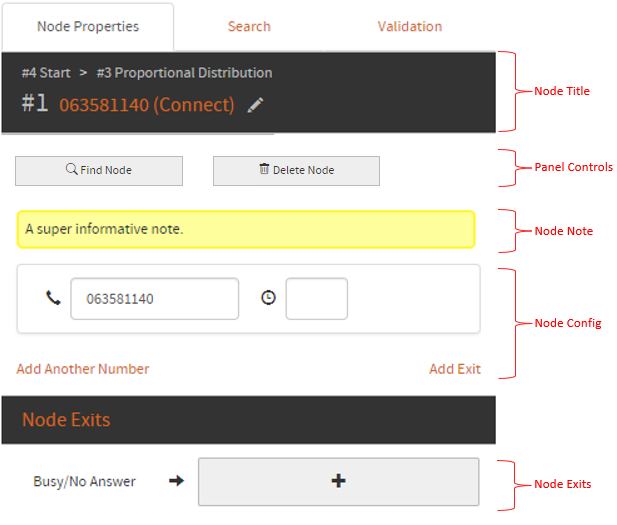The height and width of the screenshot is (525, 617).
Task: Click the Busy/No Answer exit label
Action: 85,481
